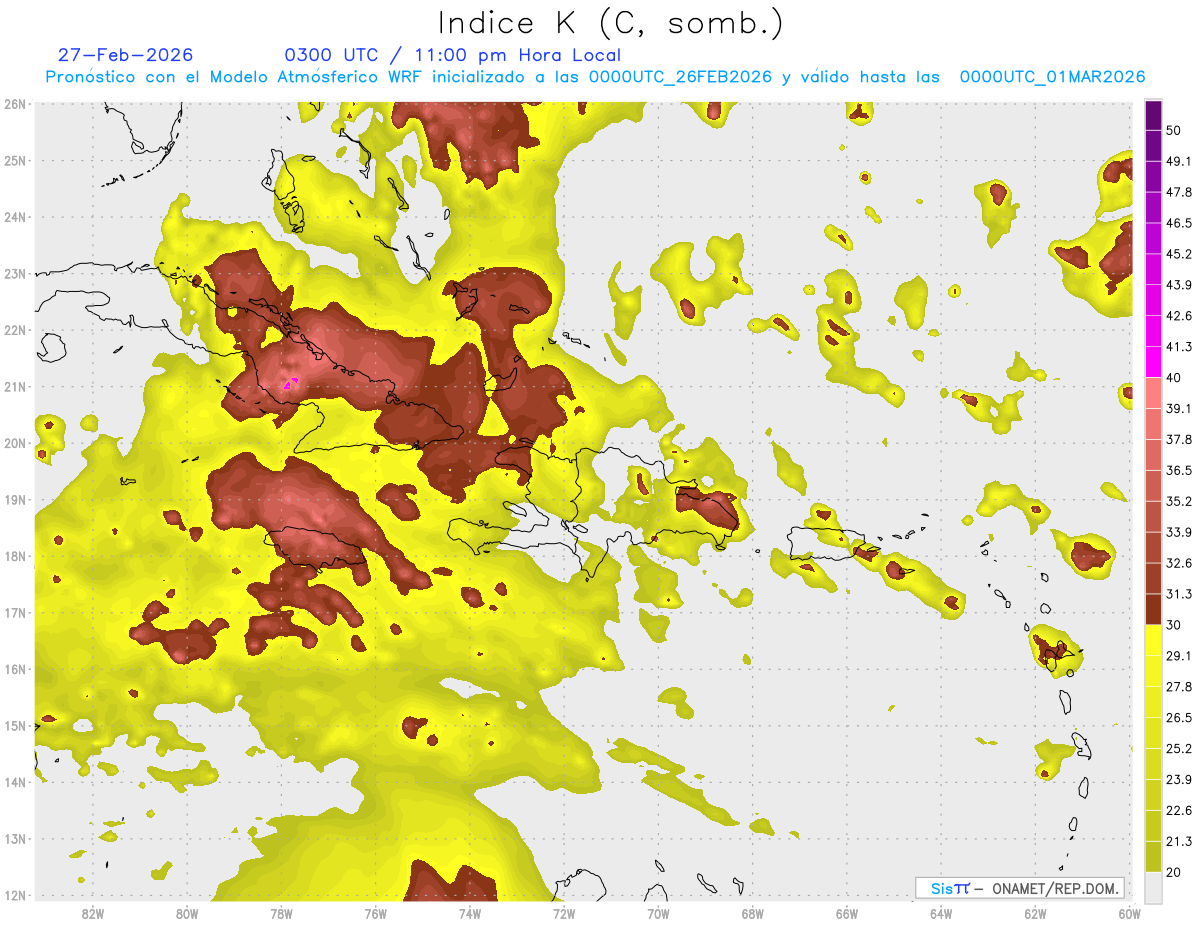Viewport: 1200px width, 927px height.
Task: Click the colorbar value '26.5'
Action: tap(1180, 717)
